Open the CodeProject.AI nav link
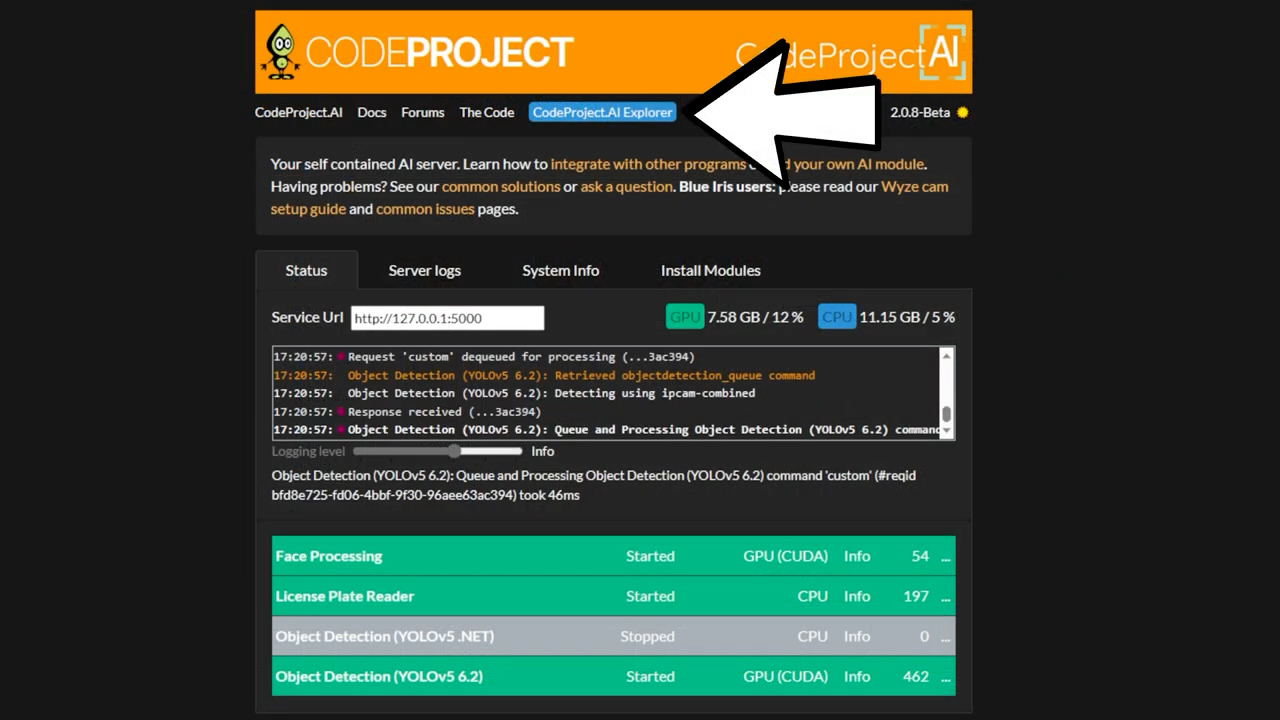This screenshot has width=1280, height=720. pyautogui.click(x=298, y=112)
